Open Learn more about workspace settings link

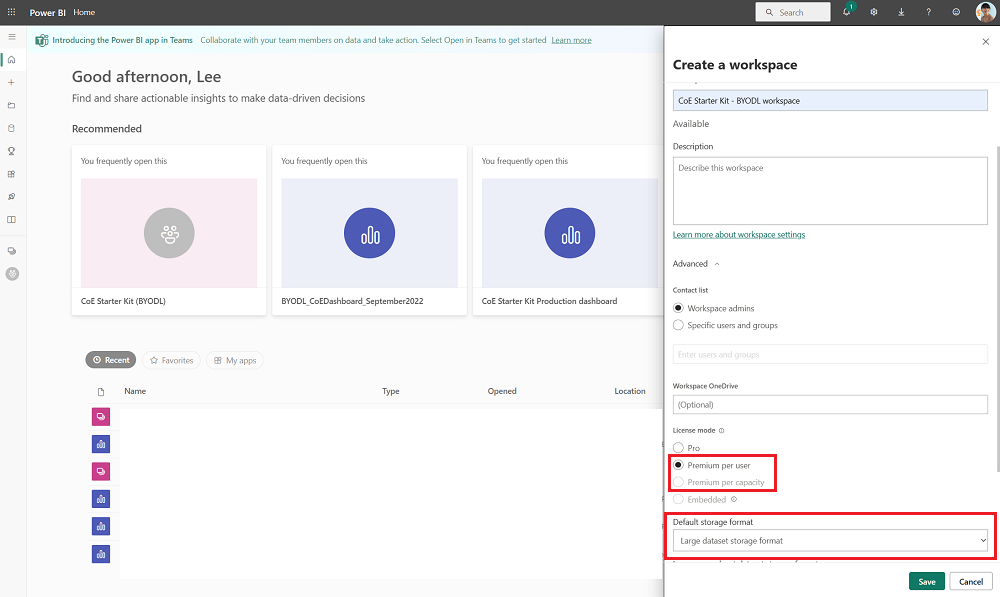coord(739,235)
